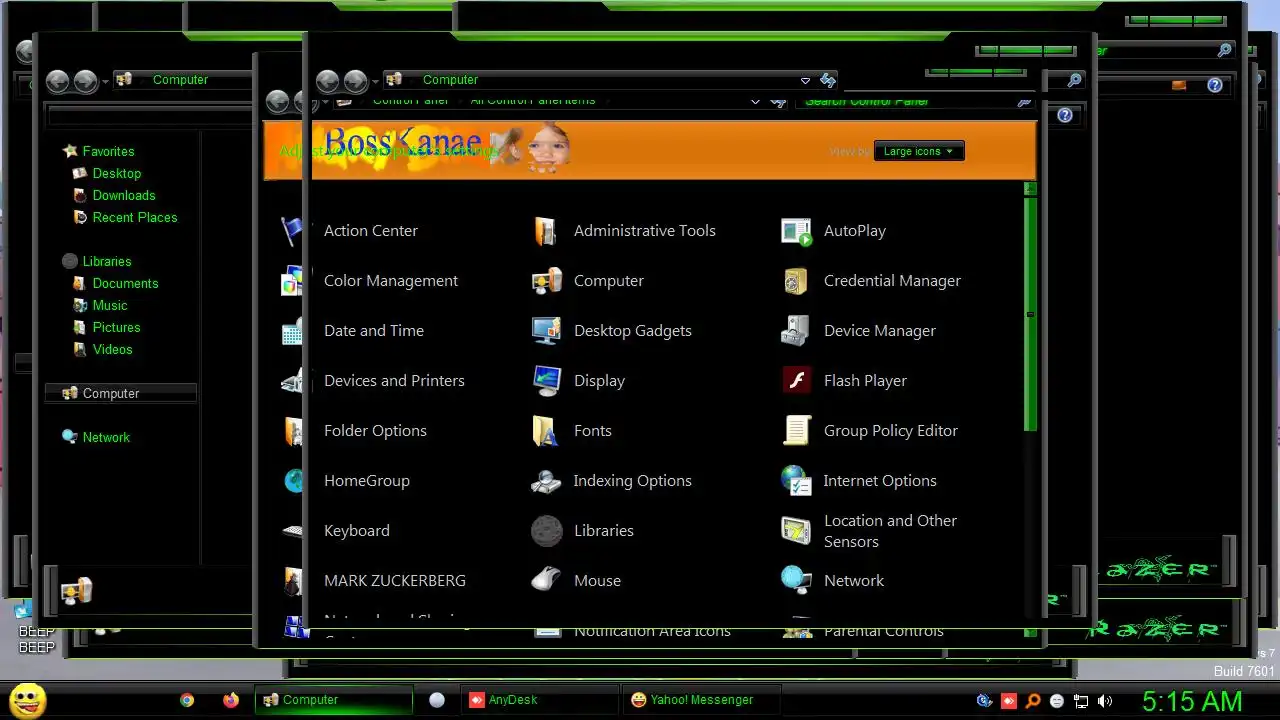Expand the Control Panel address bar dropdown arrow
Image resolution: width=1280 pixels, height=720 pixels.
coord(756,101)
